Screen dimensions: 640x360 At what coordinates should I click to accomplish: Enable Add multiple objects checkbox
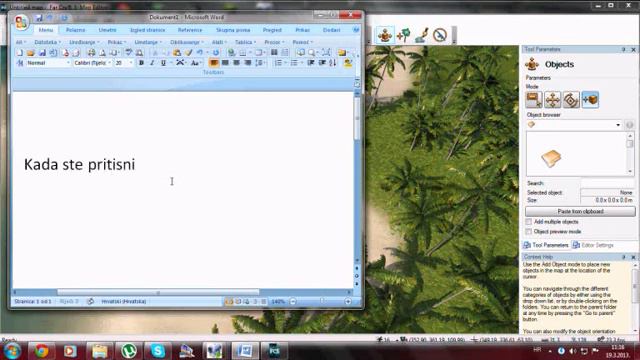tap(529, 222)
